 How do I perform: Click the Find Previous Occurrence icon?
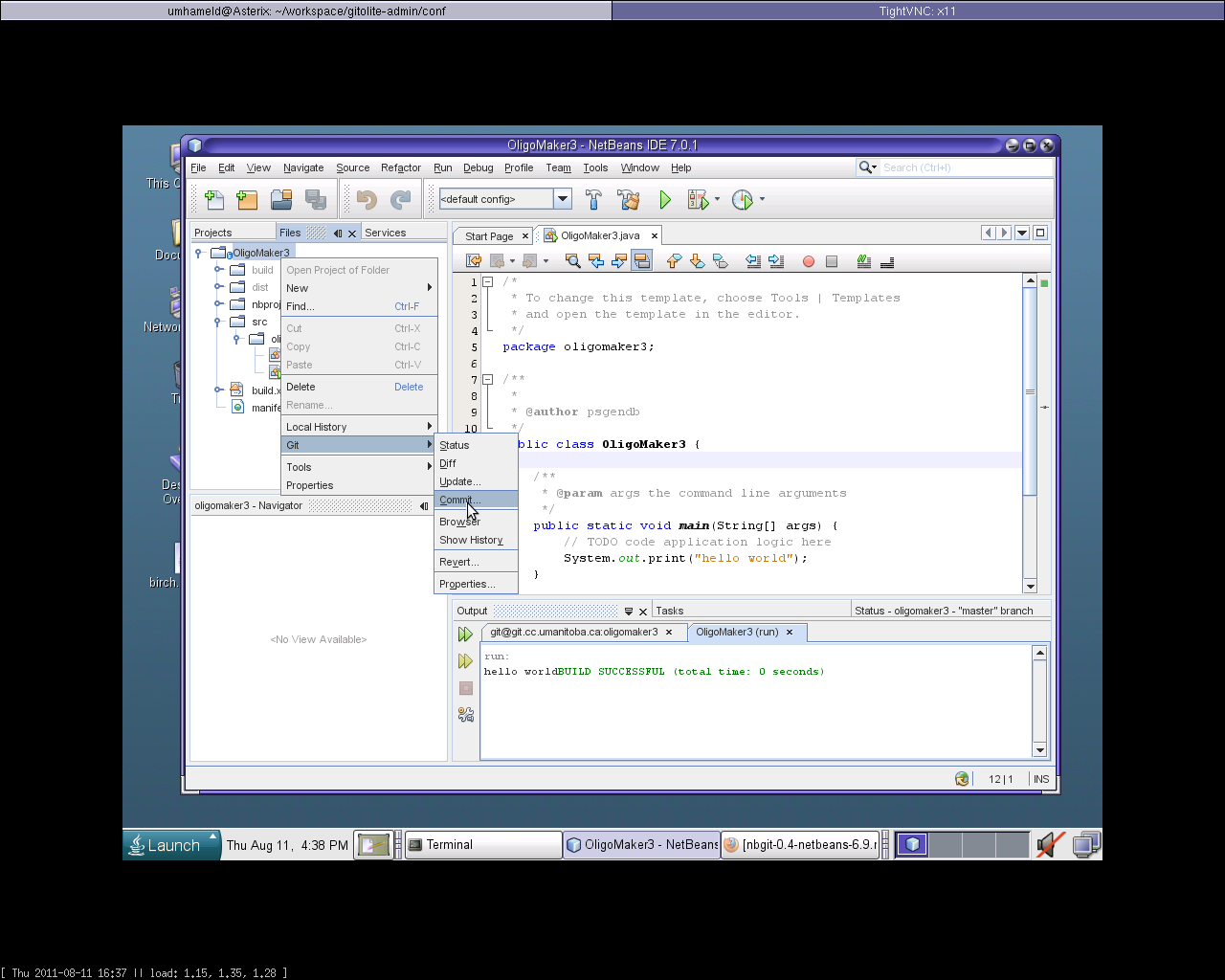point(596,260)
